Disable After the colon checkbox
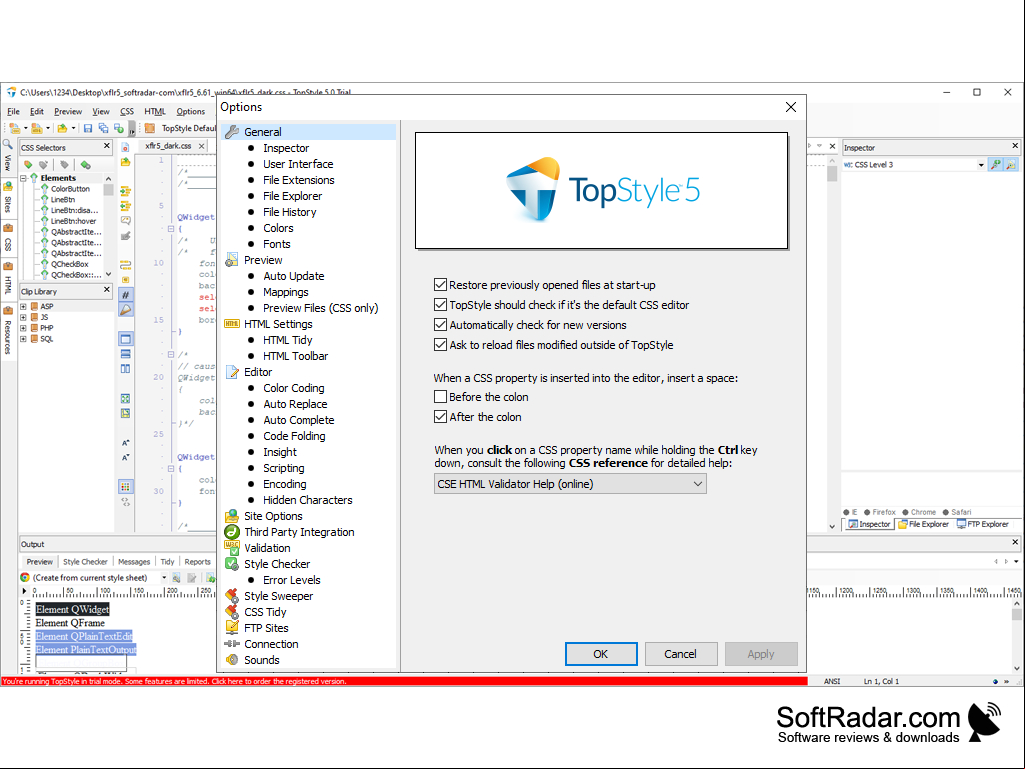Viewport: 1025px width, 769px height. pos(441,417)
